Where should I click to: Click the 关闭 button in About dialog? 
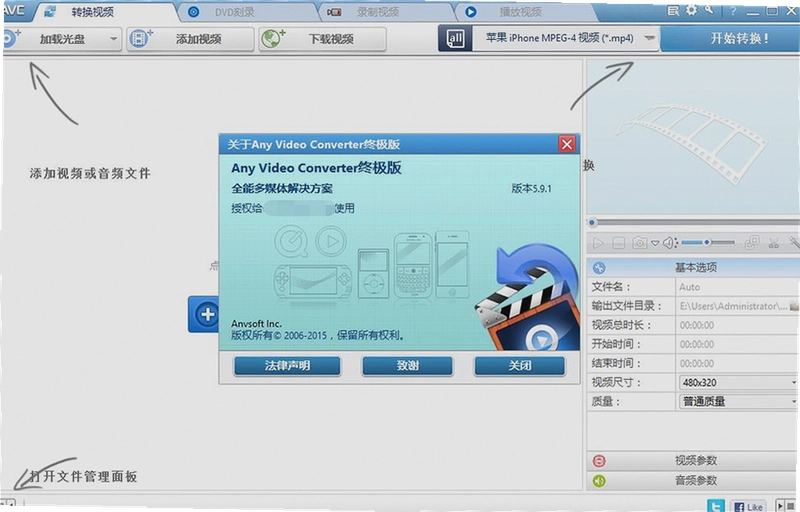519,366
